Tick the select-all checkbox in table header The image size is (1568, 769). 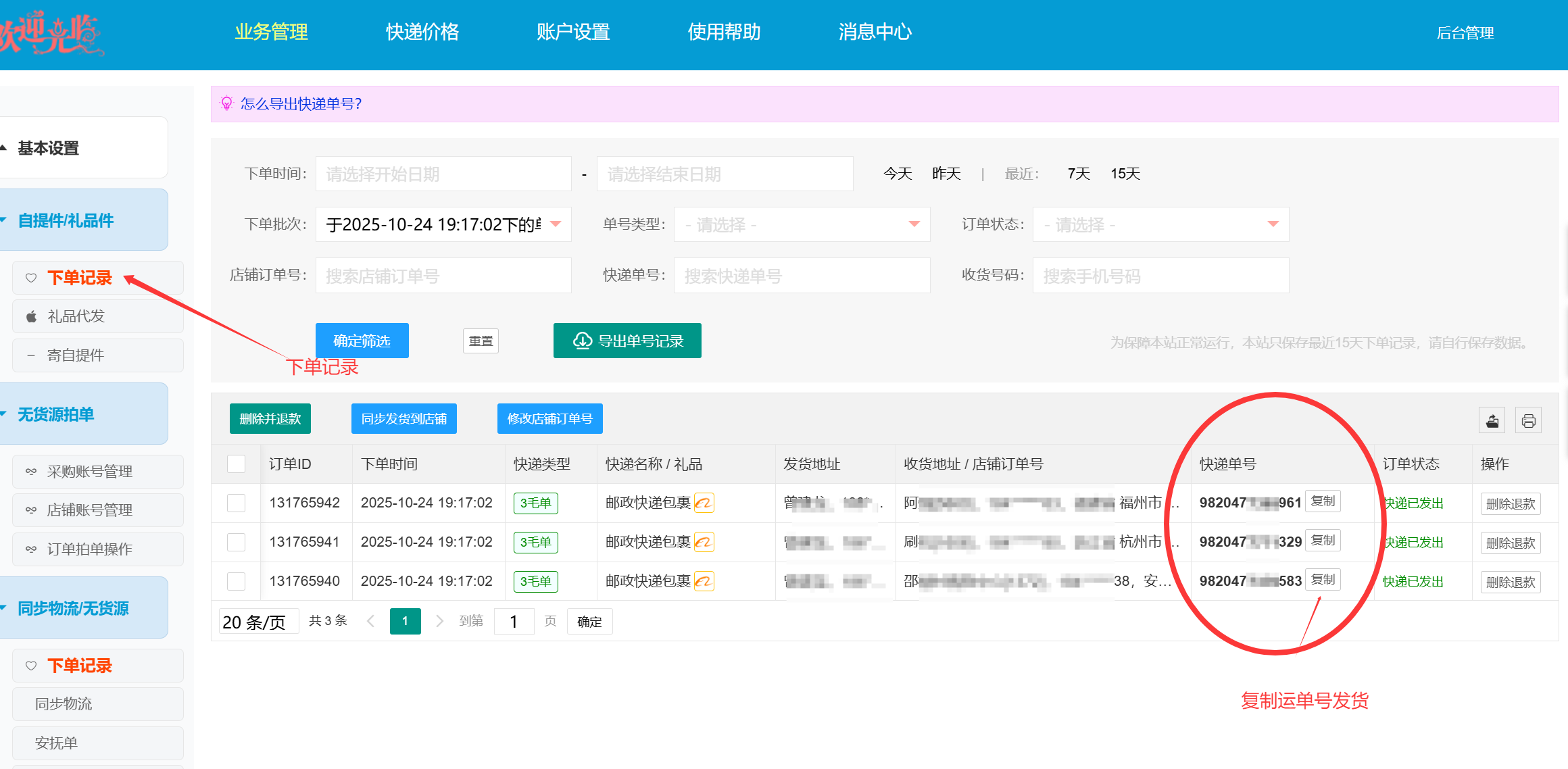click(236, 464)
